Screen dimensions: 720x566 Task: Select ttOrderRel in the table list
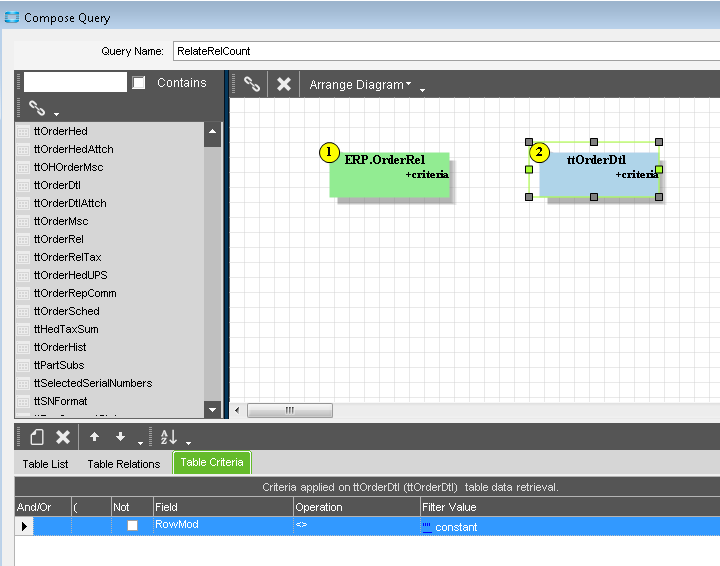[x=59, y=239]
